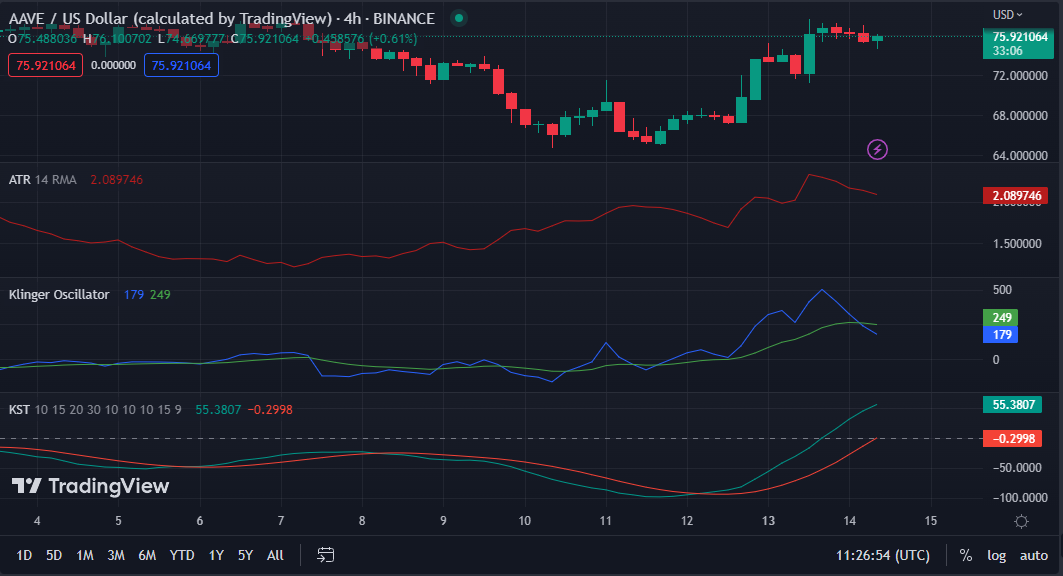Viewport: 1063px width, 576px height.
Task: Open the date range calendar icon
Action: pos(325,555)
